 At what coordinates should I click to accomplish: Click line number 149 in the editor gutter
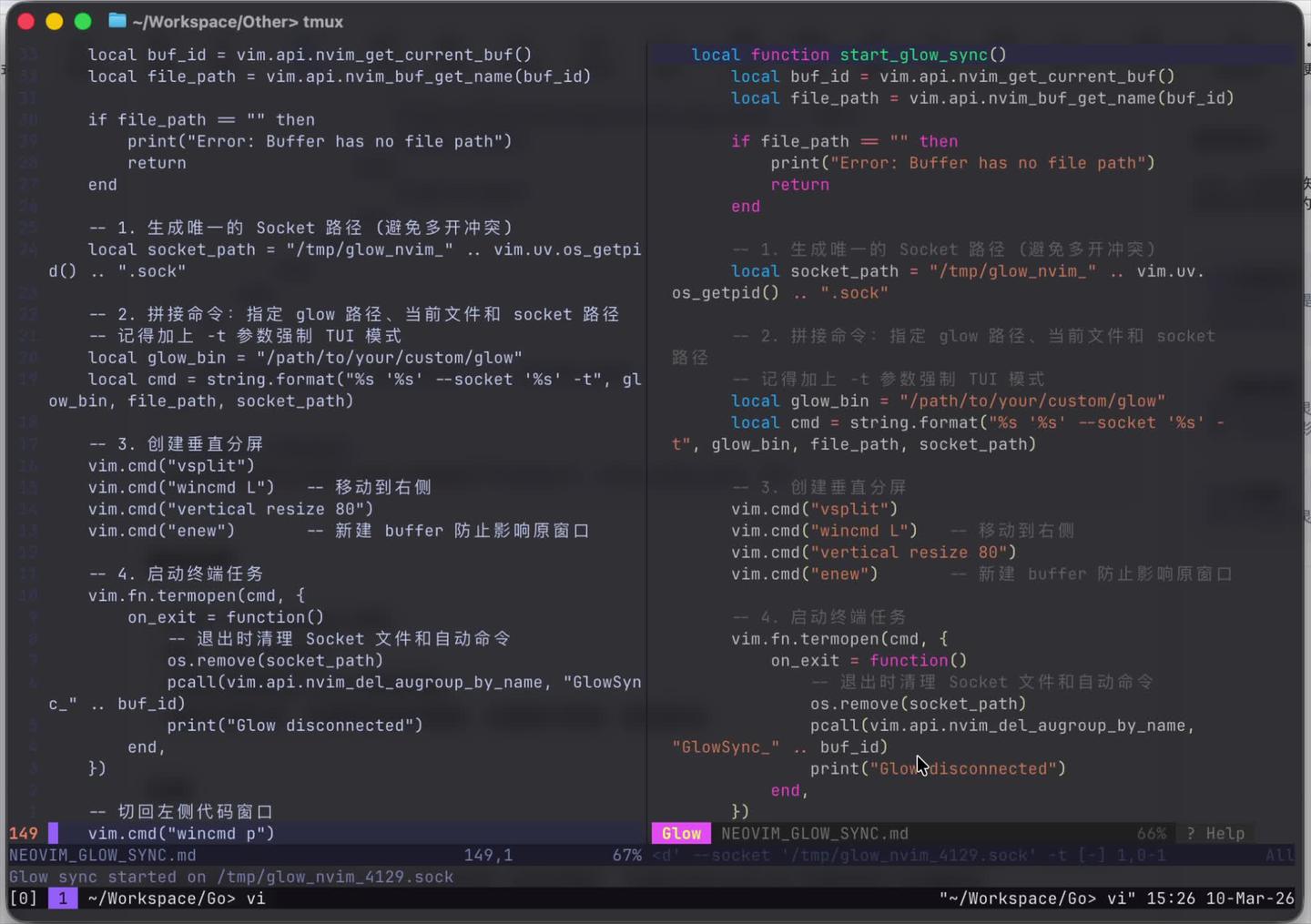pos(24,834)
